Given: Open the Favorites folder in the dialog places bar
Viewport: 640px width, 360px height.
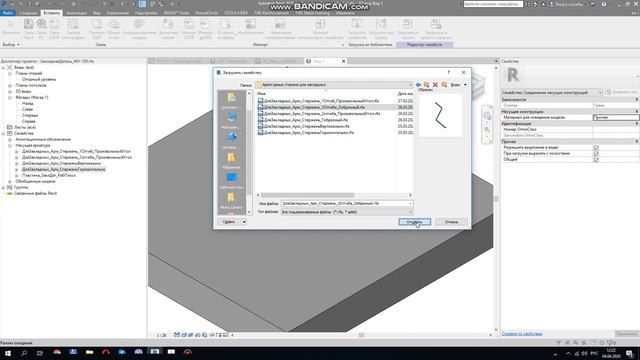Looking at the screenshot, I should coord(231,160).
